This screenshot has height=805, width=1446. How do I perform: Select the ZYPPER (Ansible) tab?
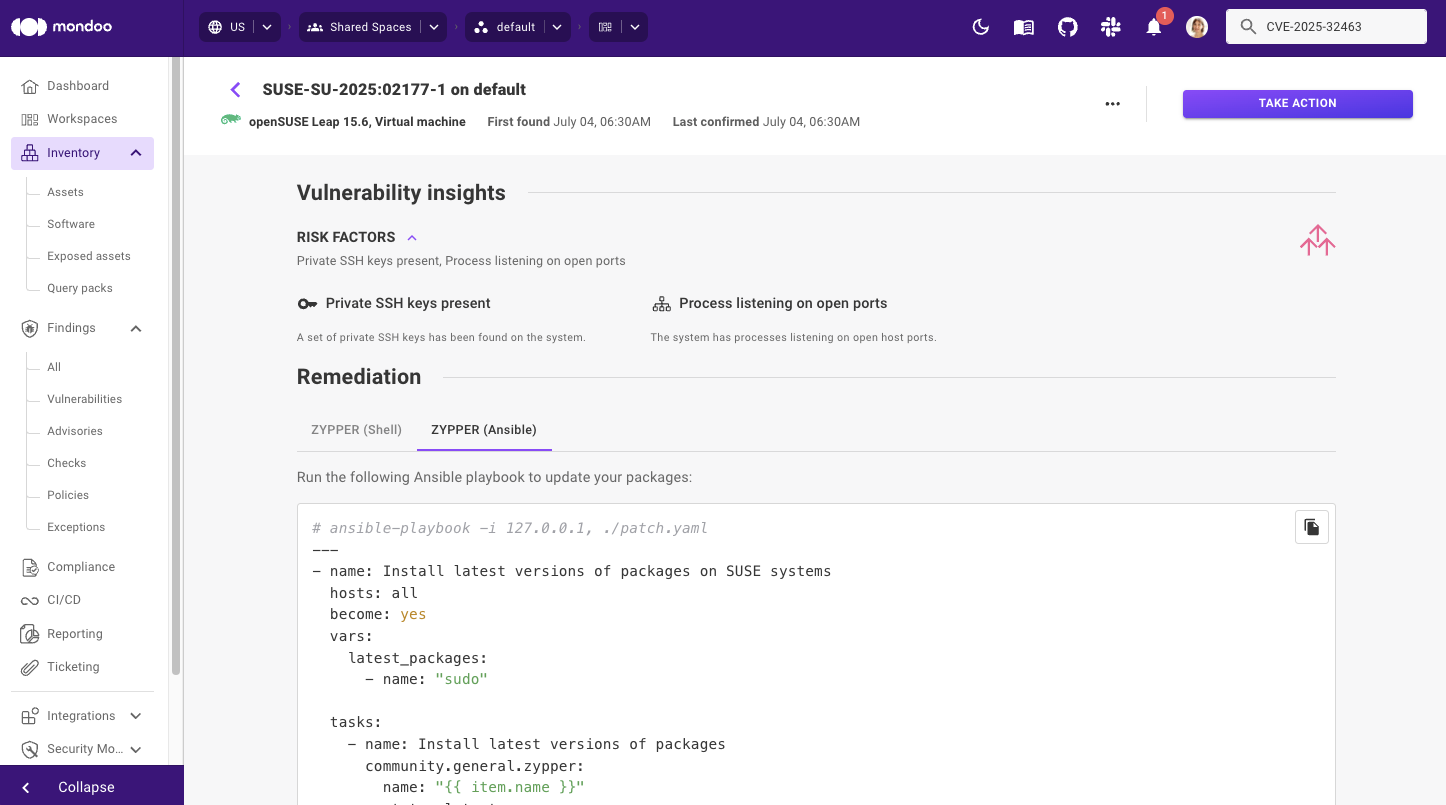coord(484,429)
